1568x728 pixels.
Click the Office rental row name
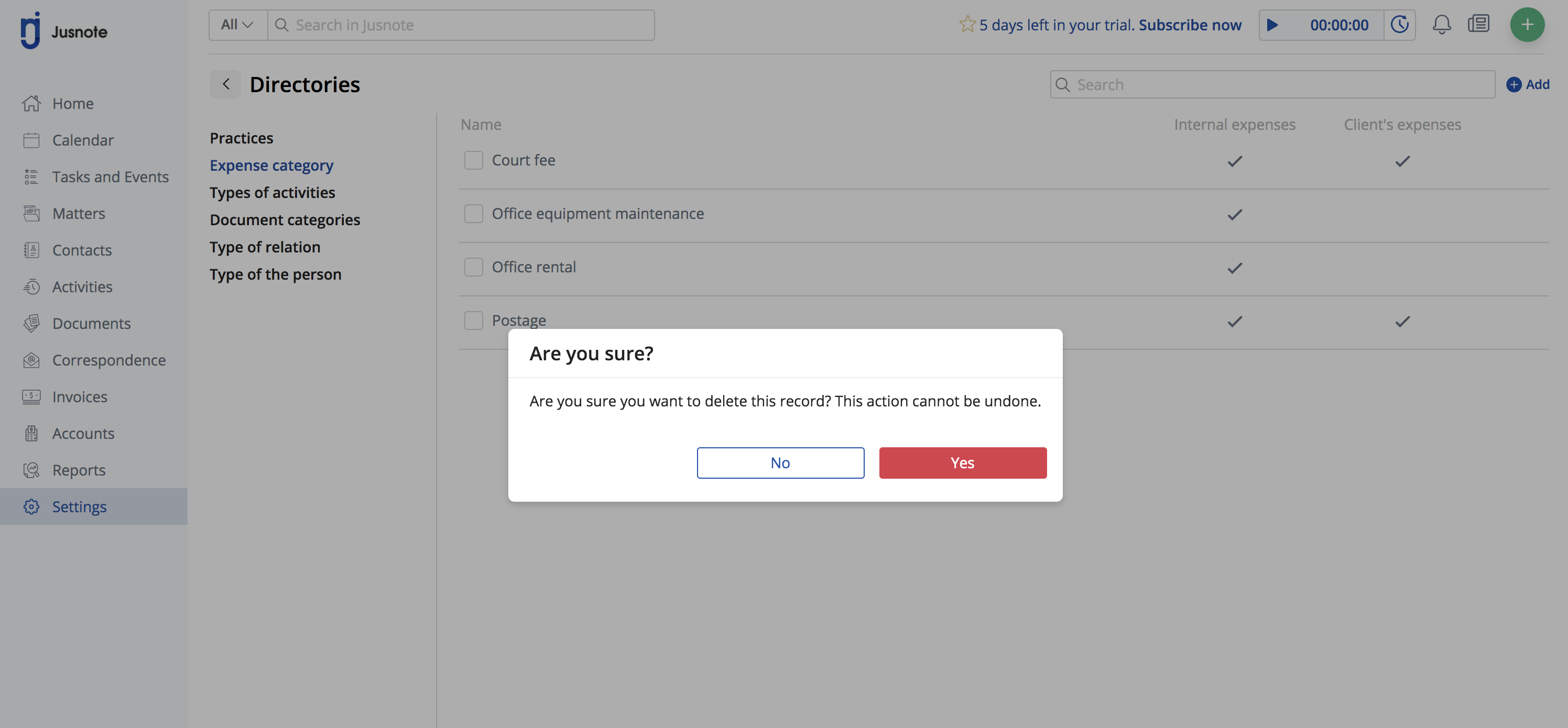click(533, 267)
